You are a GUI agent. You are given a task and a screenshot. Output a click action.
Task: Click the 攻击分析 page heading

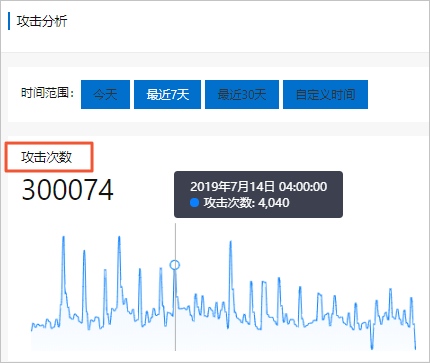pos(42,21)
